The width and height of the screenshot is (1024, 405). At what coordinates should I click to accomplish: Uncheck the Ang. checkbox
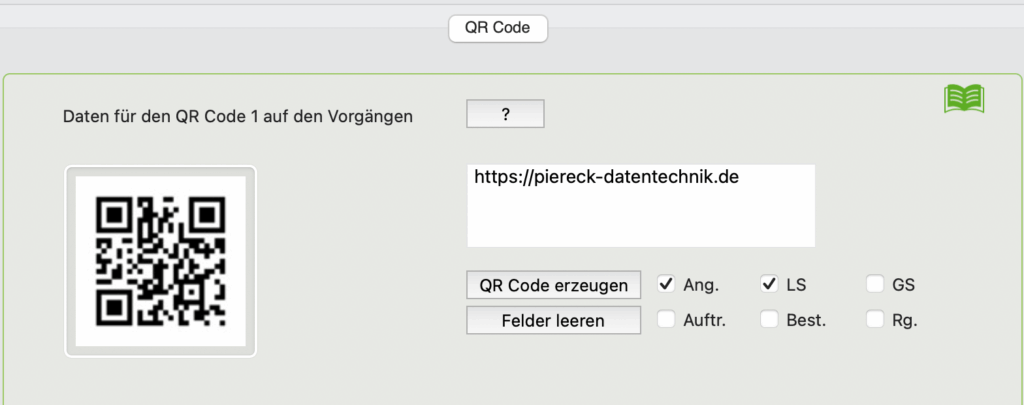(666, 285)
